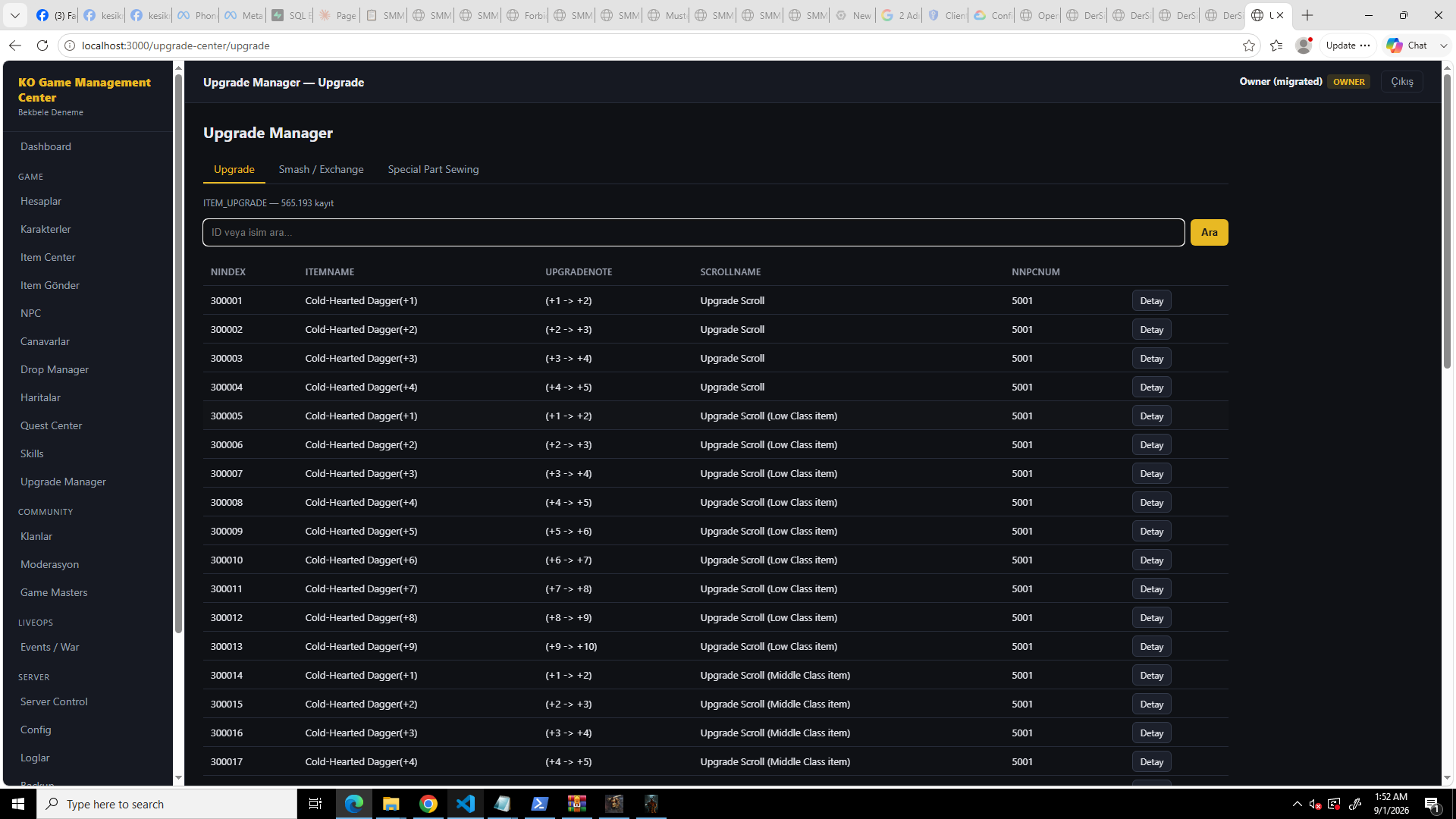Click the taskbar search box
This screenshot has height=819, width=1456.
167,804
